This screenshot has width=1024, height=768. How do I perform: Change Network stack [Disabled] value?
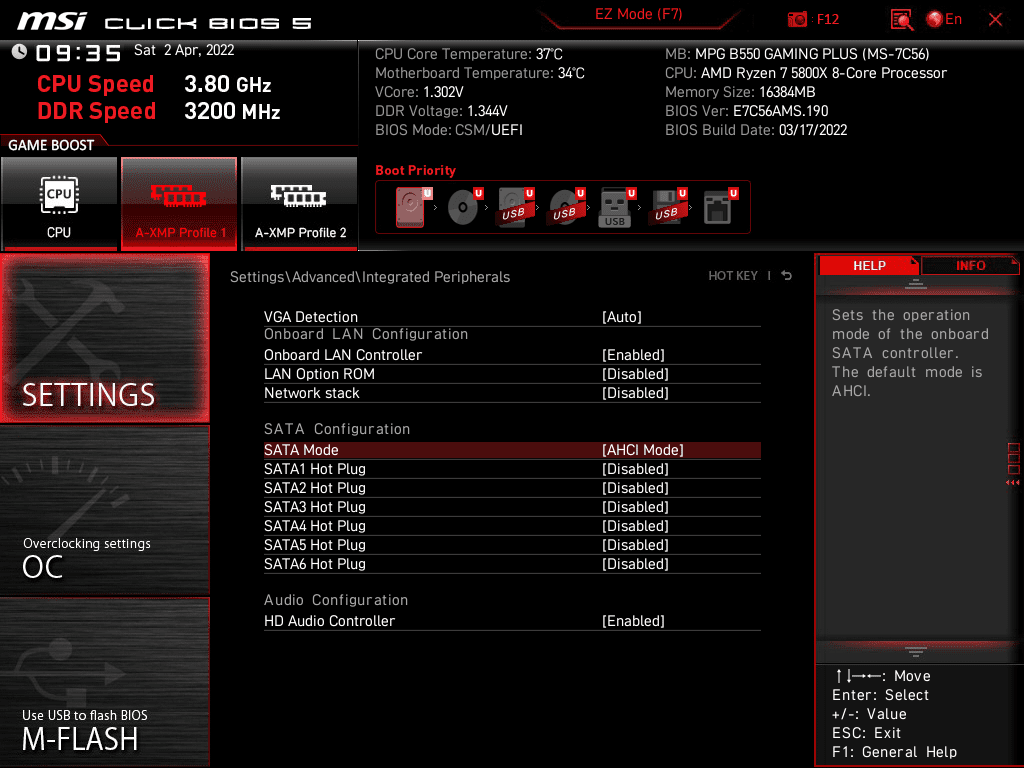click(635, 392)
